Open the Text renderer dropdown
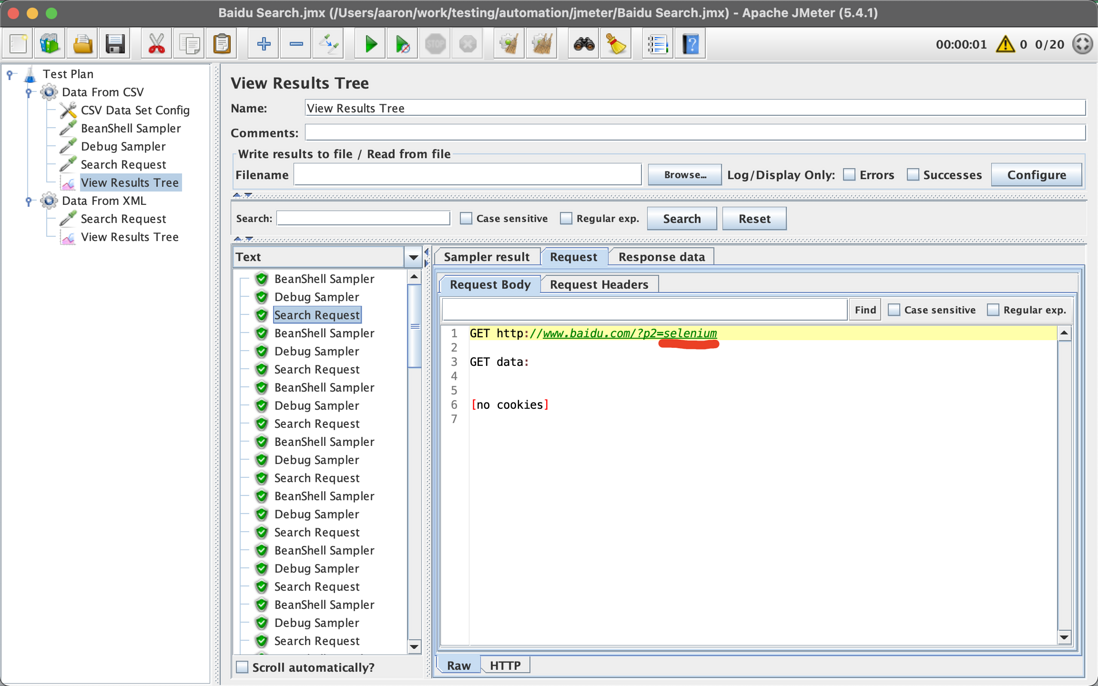The height and width of the screenshot is (686, 1098). coord(413,257)
